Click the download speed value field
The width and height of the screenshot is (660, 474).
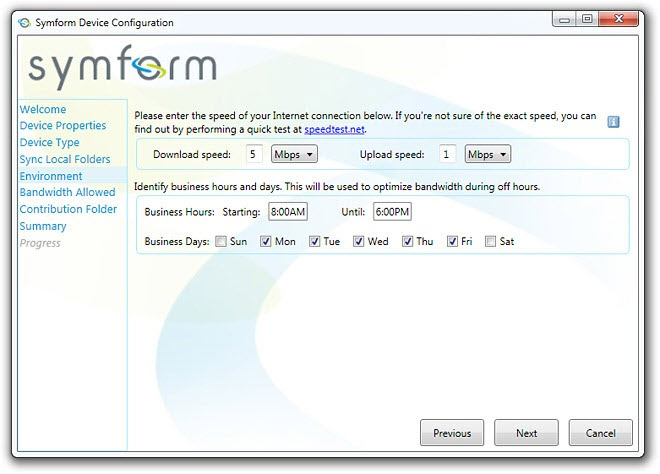click(254, 154)
